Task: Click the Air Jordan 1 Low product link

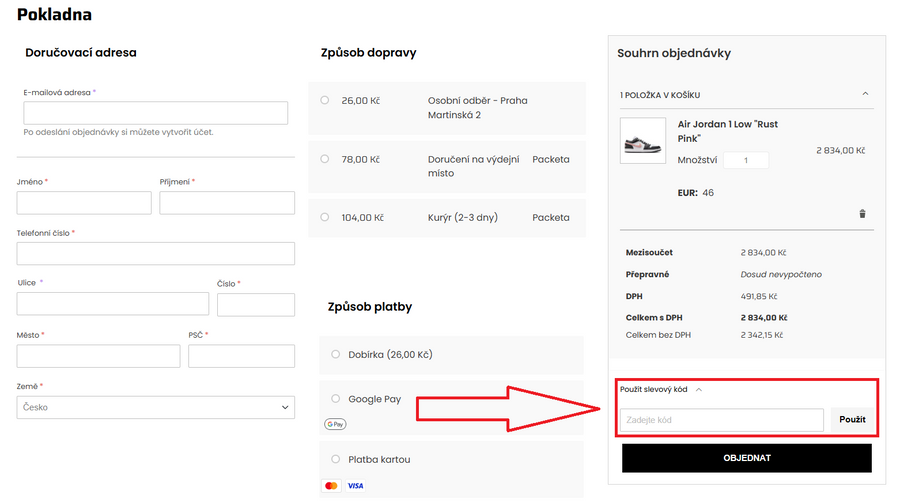Action: (x=727, y=131)
